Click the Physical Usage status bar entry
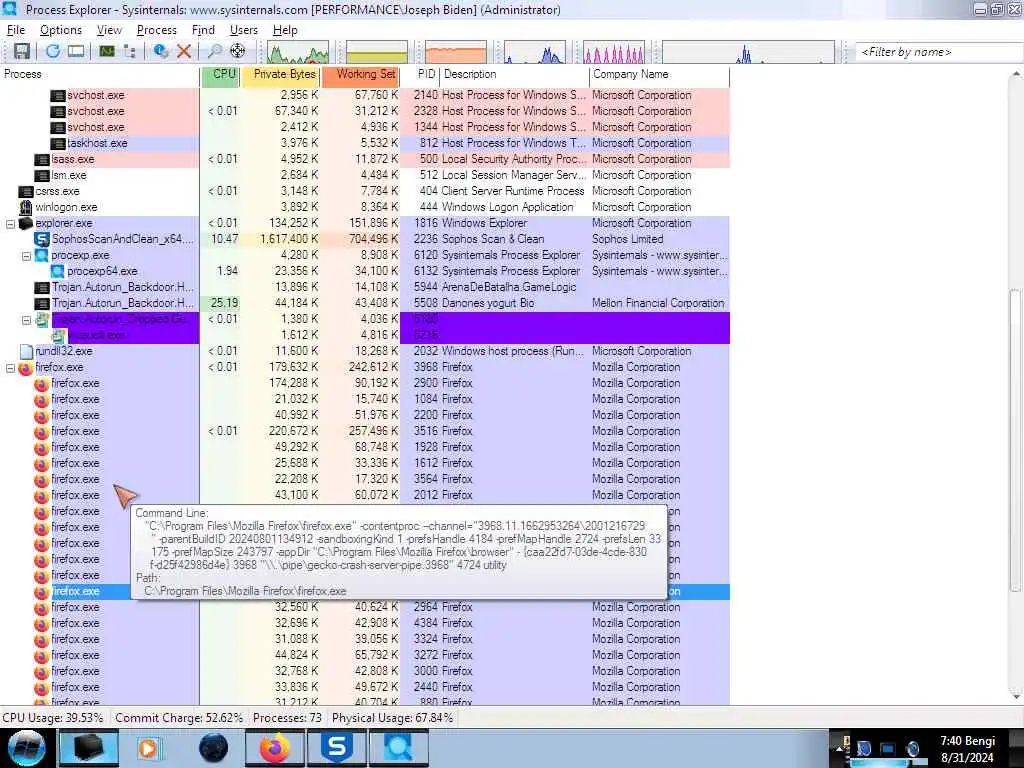 (392, 718)
